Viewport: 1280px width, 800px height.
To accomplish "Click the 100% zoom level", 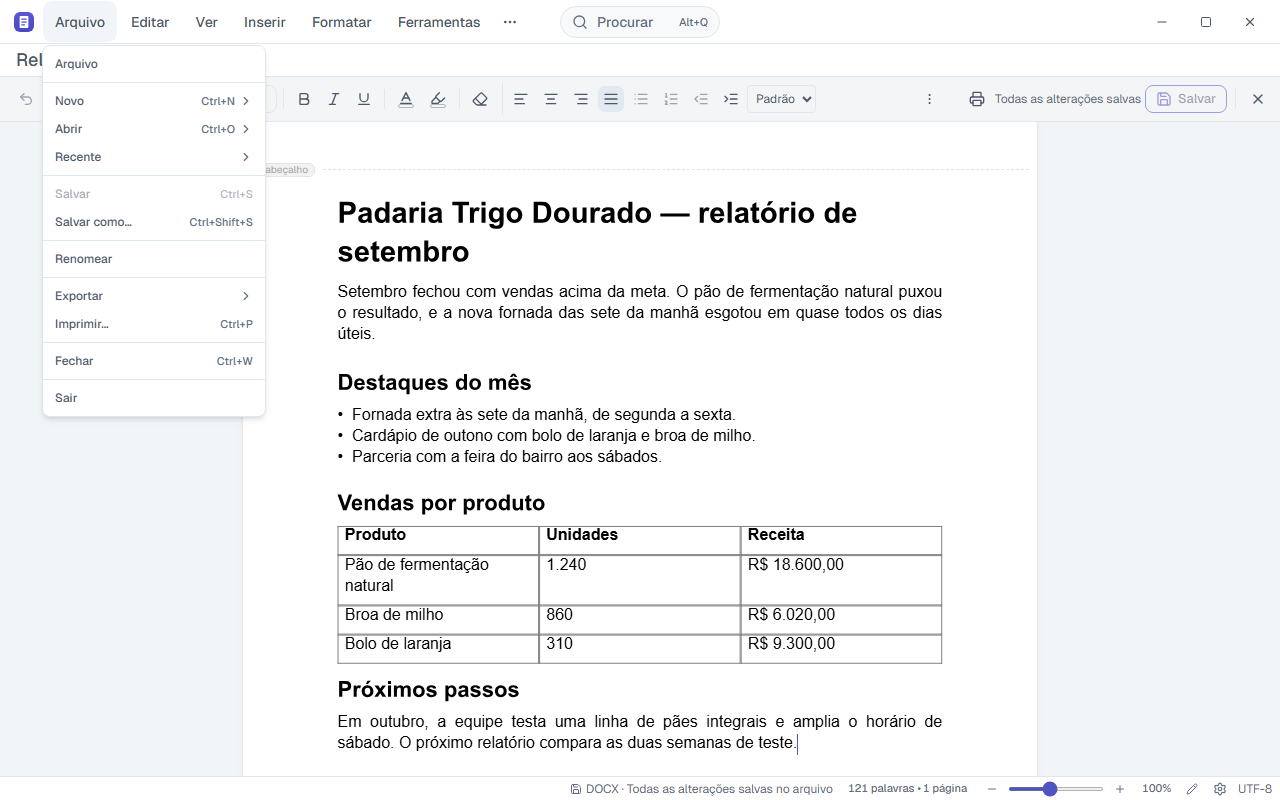I will [1156, 789].
